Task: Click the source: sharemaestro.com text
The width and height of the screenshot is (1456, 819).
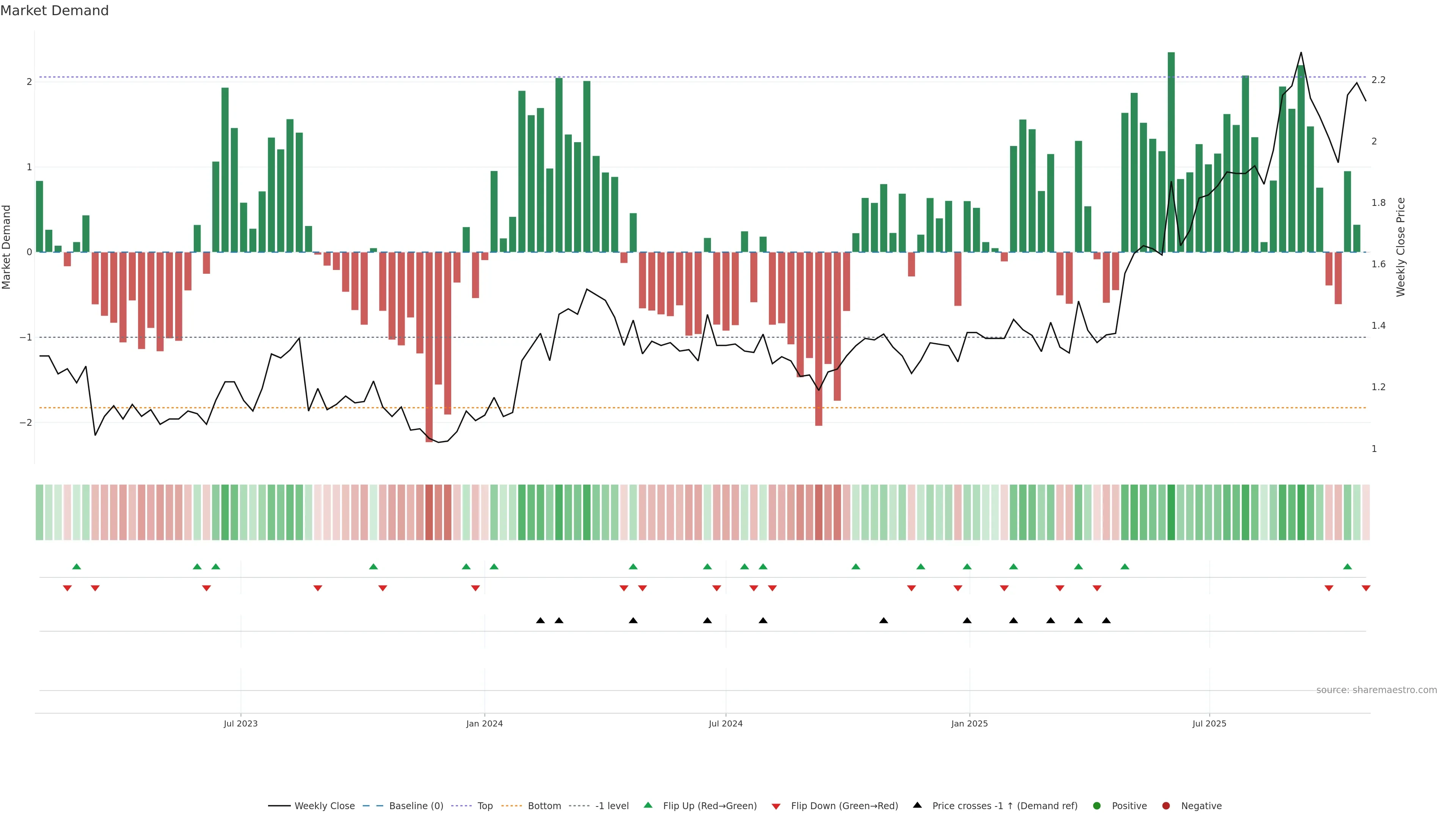Action: tap(1376, 690)
